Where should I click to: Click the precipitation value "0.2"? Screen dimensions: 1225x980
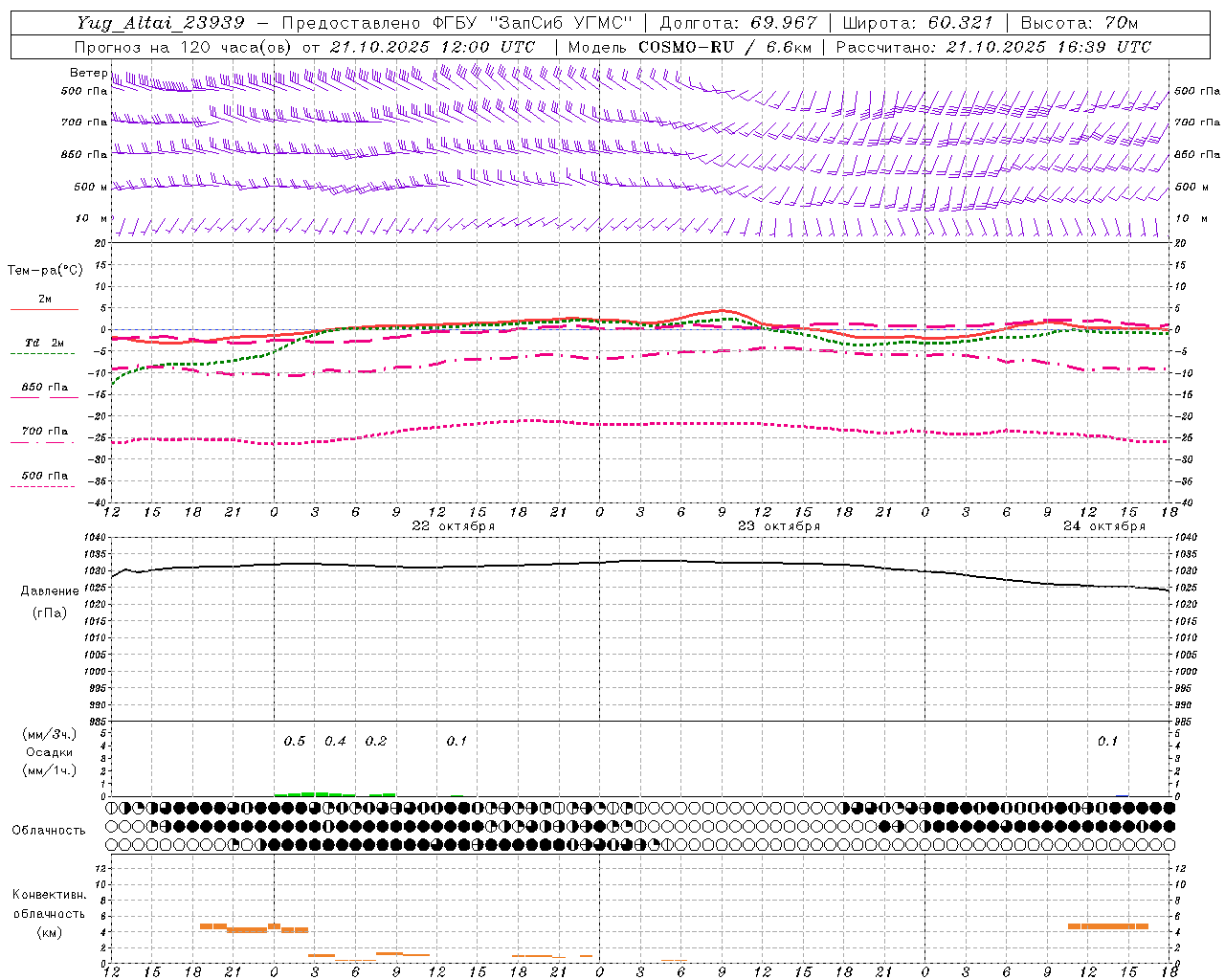(x=376, y=742)
